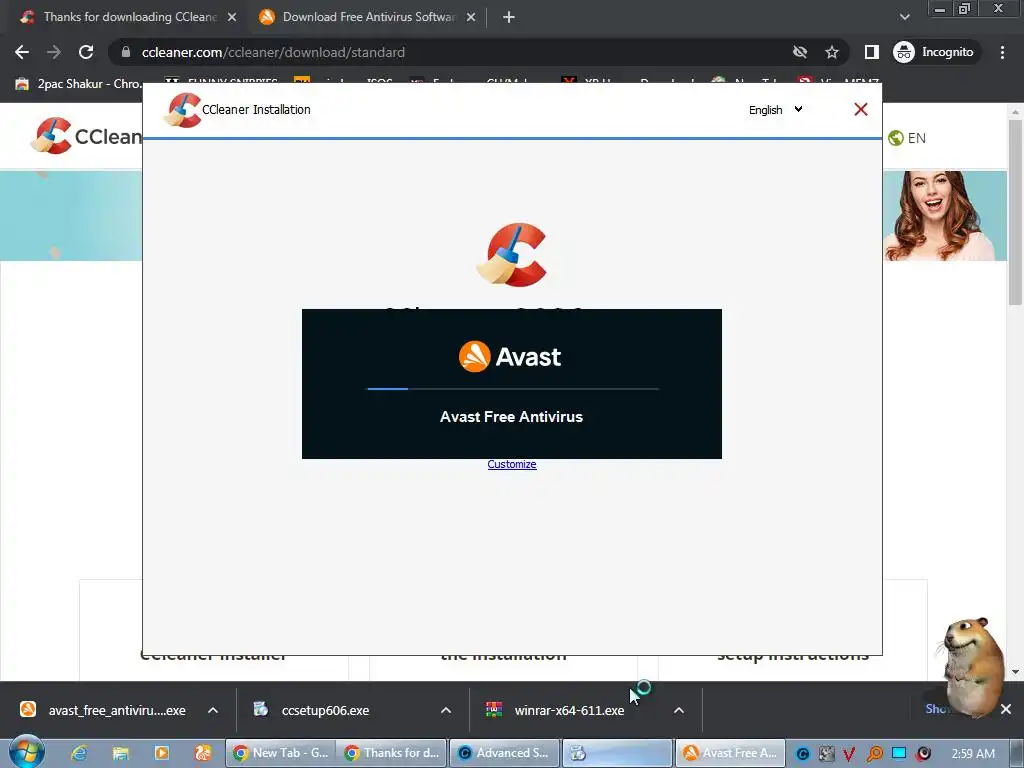This screenshot has height=768, width=1024.
Task: Click the EN language selector on the webpage
Action: click(x=907, y=138)
